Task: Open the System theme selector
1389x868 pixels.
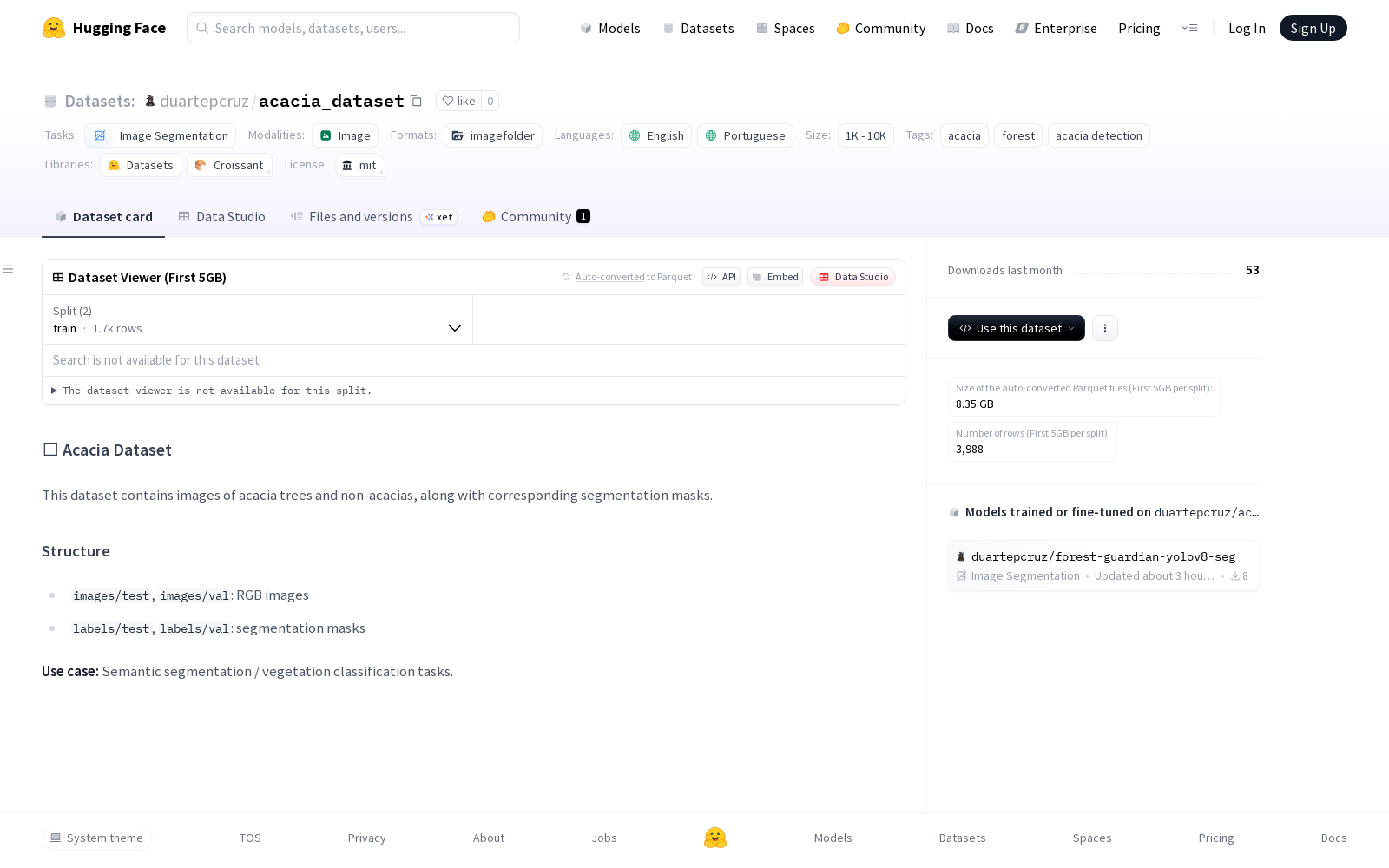Action: tap(97, 838)
